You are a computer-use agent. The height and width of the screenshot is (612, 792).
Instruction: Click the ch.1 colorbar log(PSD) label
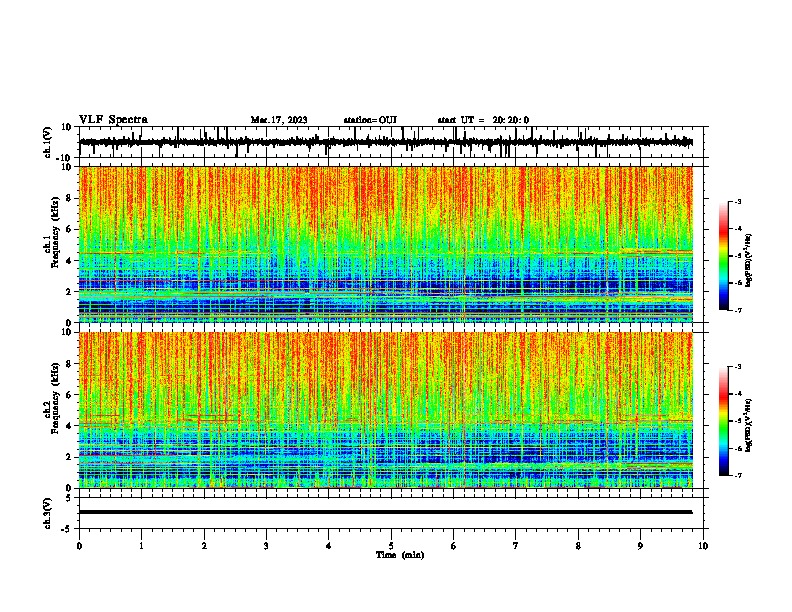749,261
